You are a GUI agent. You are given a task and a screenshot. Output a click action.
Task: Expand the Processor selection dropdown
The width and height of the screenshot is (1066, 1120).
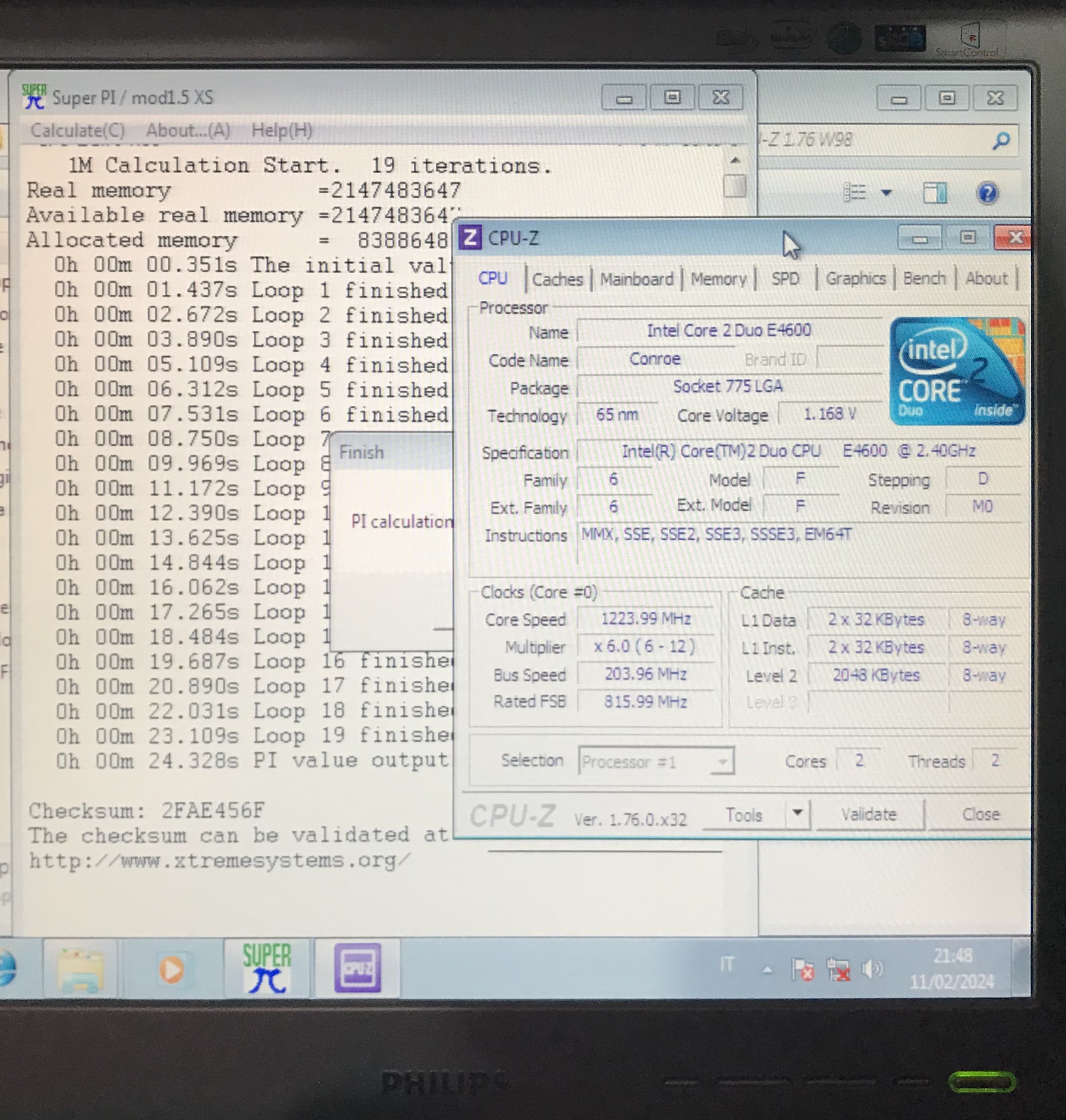pyautogui.click(x=722, y=761)
